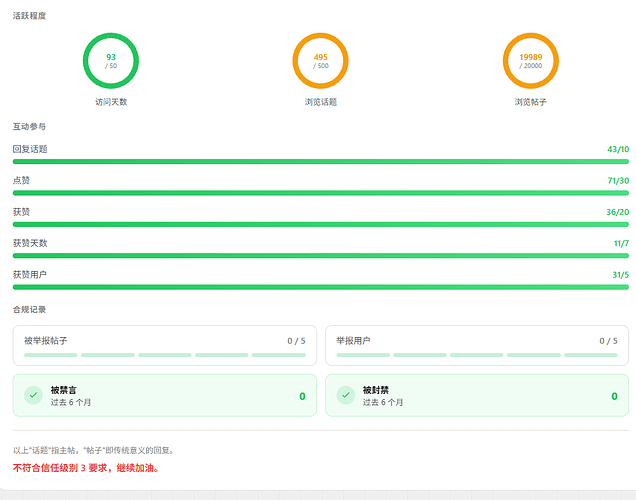Click the 活跃程度 section heading

point(29,16)
